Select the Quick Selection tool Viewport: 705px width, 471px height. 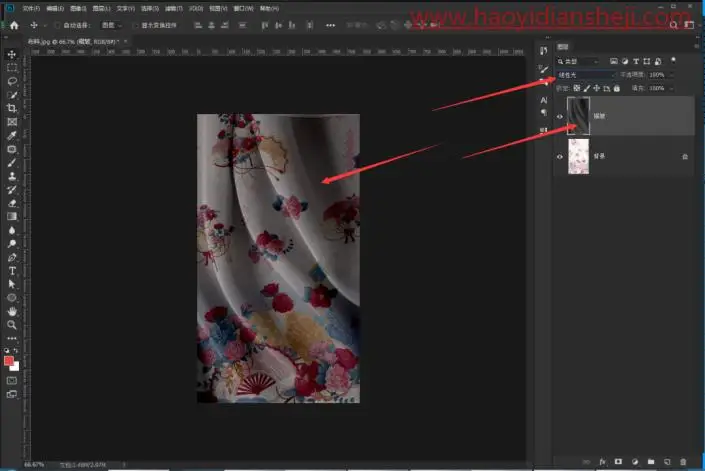tap(12, 95)
